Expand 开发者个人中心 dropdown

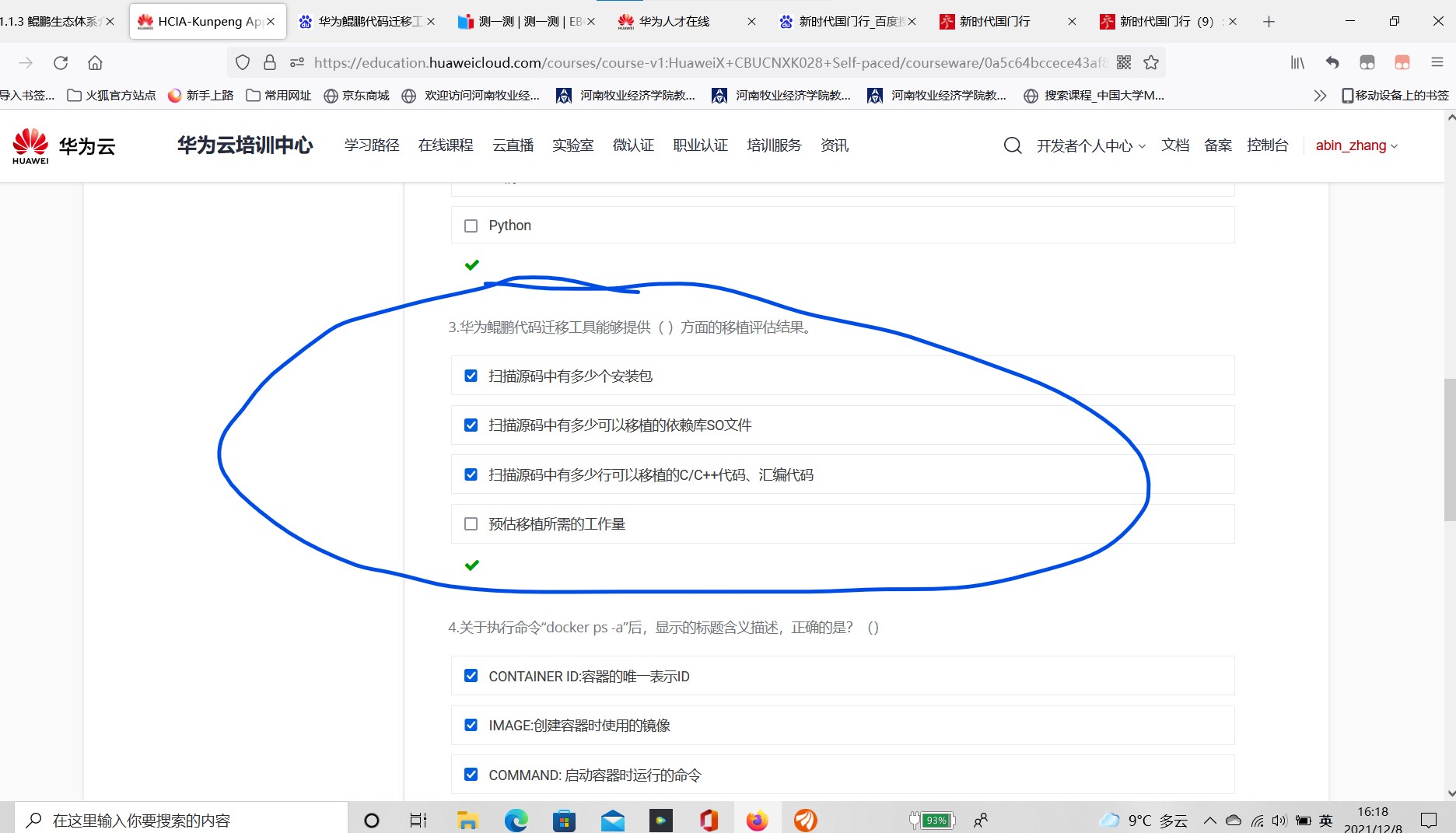pos(1090,145)
